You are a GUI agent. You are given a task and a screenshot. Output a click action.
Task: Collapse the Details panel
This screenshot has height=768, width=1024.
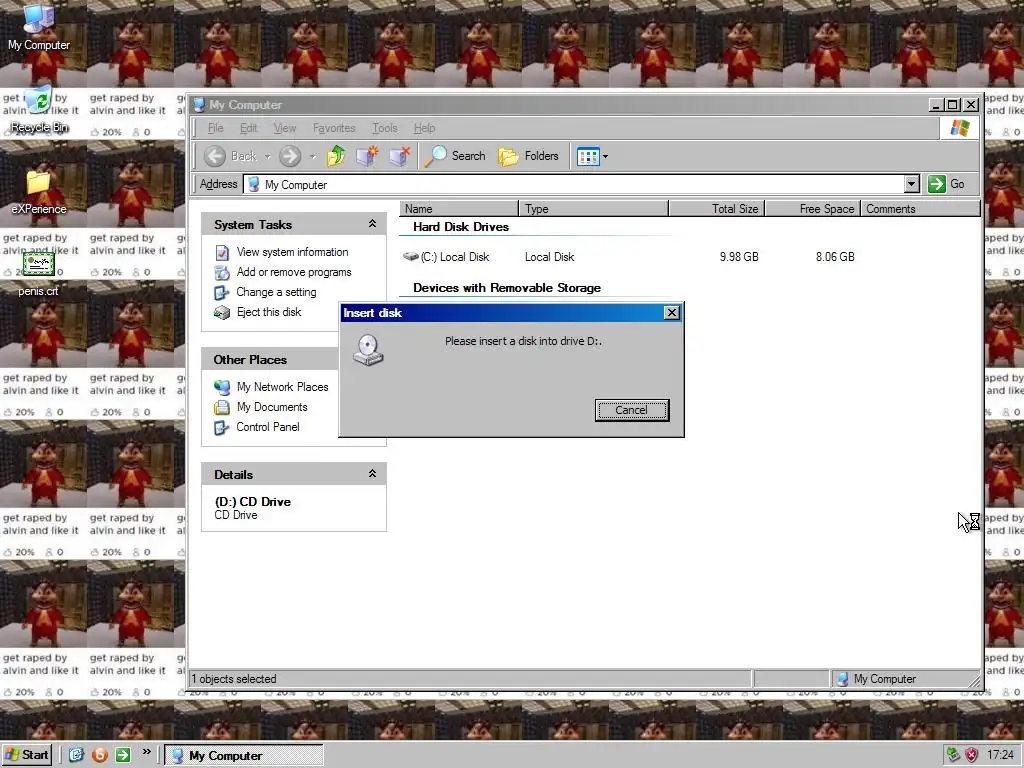372,474
